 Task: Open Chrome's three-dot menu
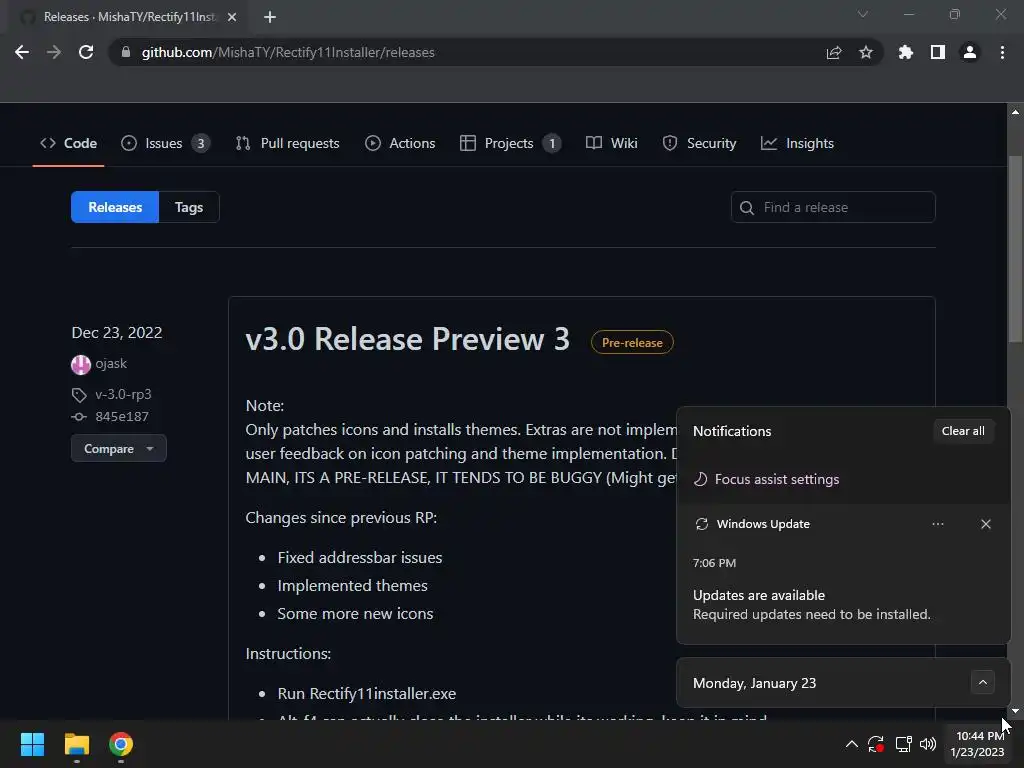[1002, 52]
